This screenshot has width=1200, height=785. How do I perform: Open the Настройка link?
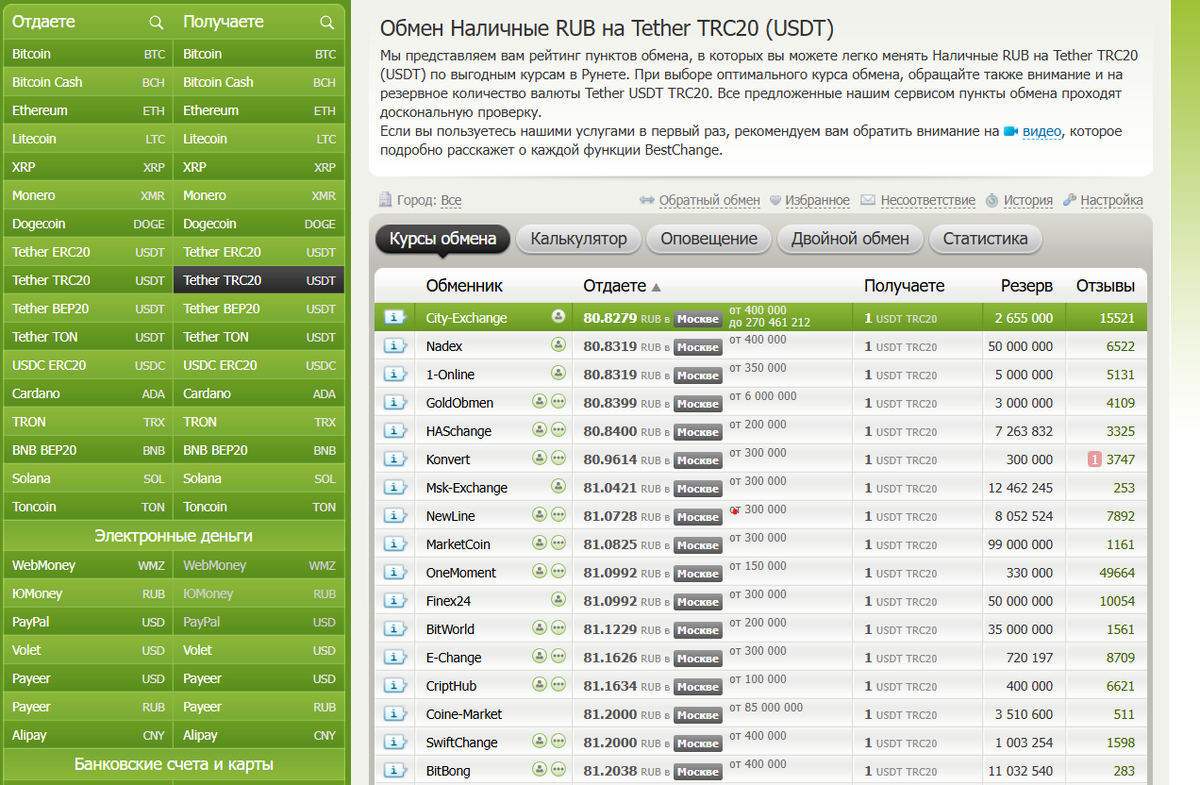[x=1112, y=200]
